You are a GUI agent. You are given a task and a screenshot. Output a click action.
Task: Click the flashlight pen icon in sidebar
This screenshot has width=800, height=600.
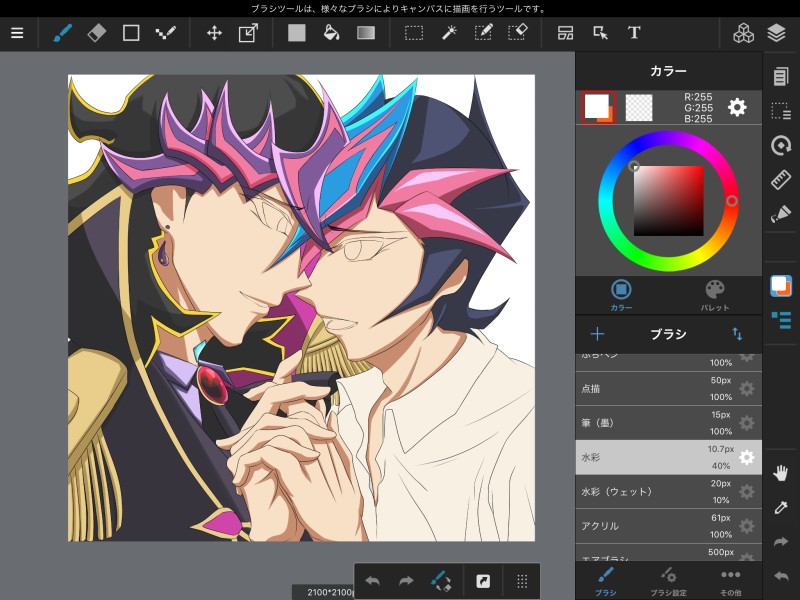coord(781,214)
